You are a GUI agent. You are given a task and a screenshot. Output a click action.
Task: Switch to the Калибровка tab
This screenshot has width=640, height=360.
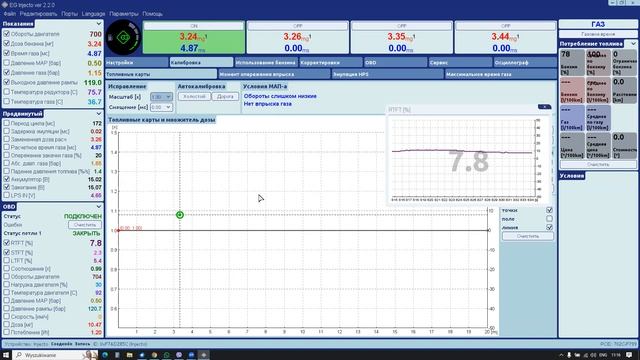[201, 62]
